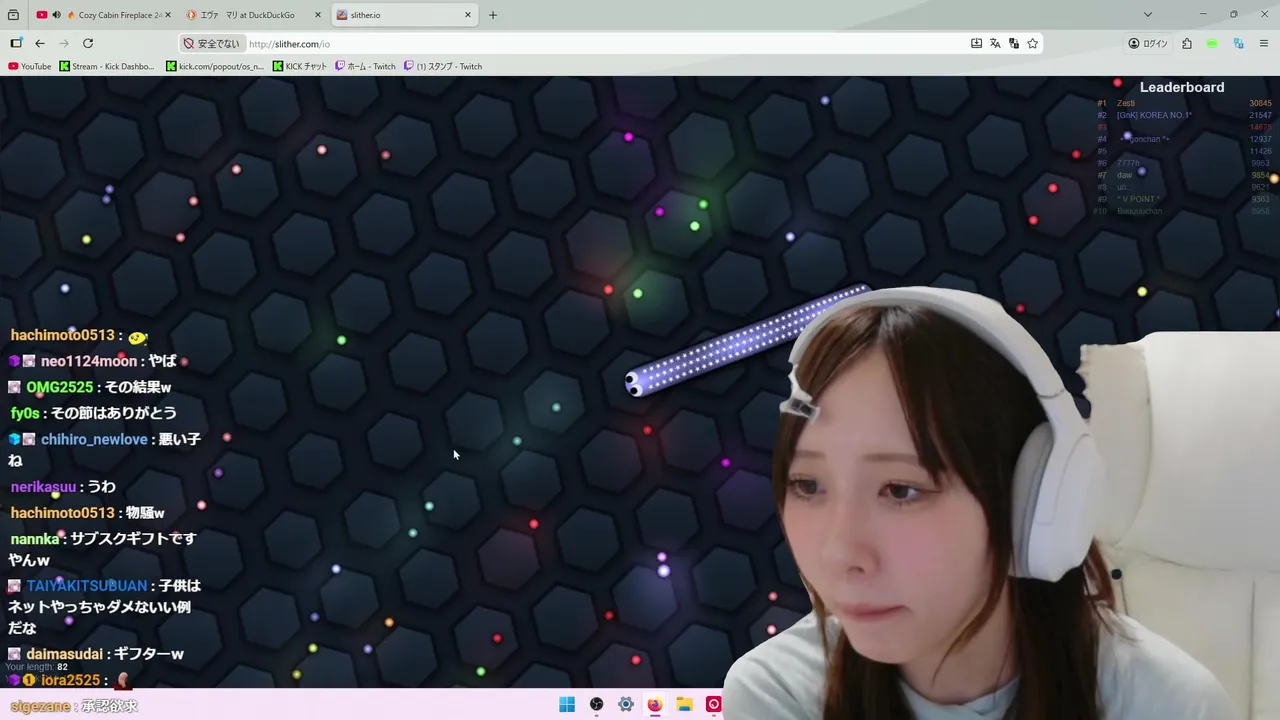1280x720 pixels.
Task: Click leaderboard entry 7777h
Action: pyautogui.click(x=1128, y=163)
